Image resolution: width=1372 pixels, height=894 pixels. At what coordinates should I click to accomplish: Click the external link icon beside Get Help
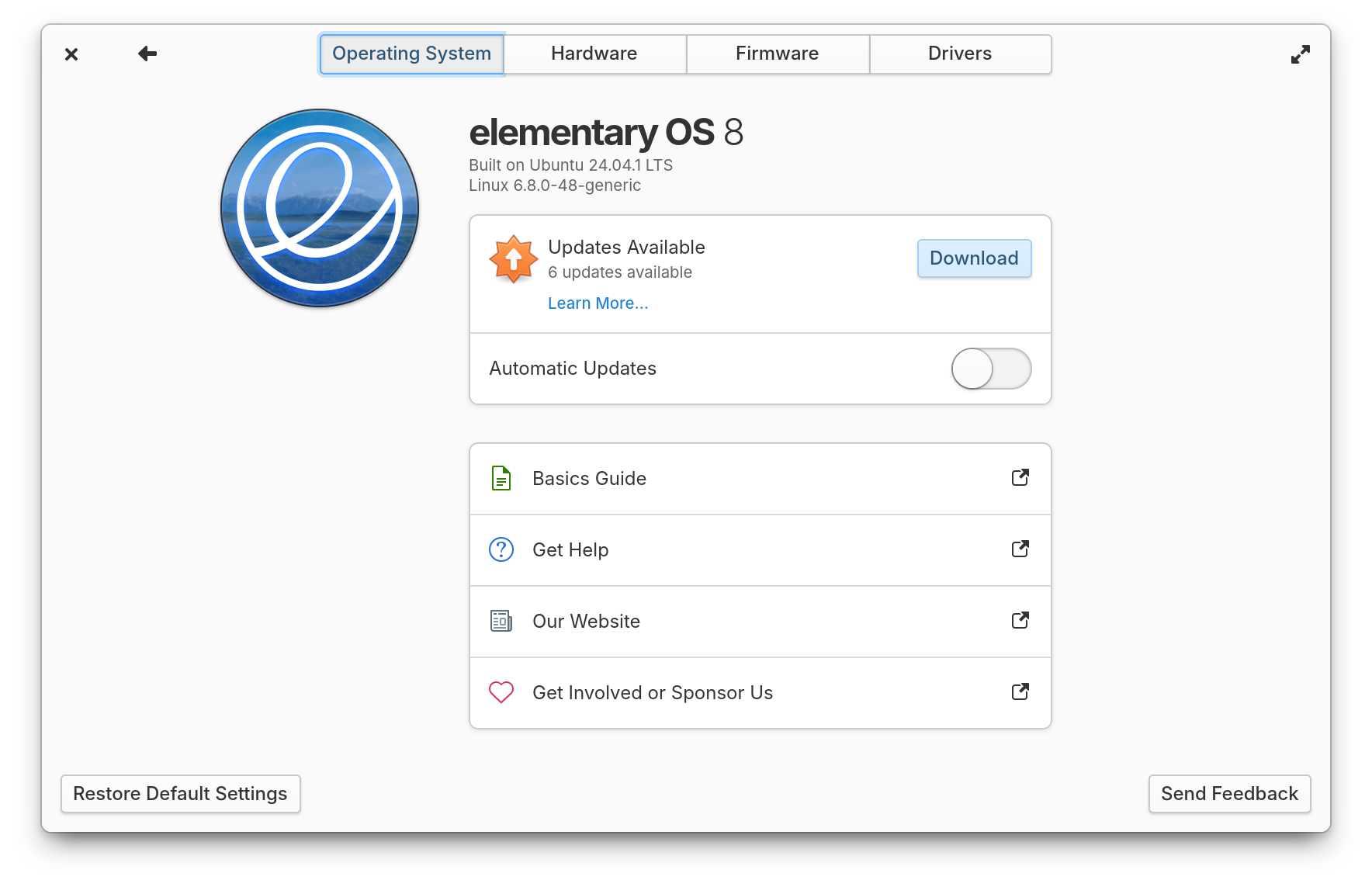[x=1020, y=549]
